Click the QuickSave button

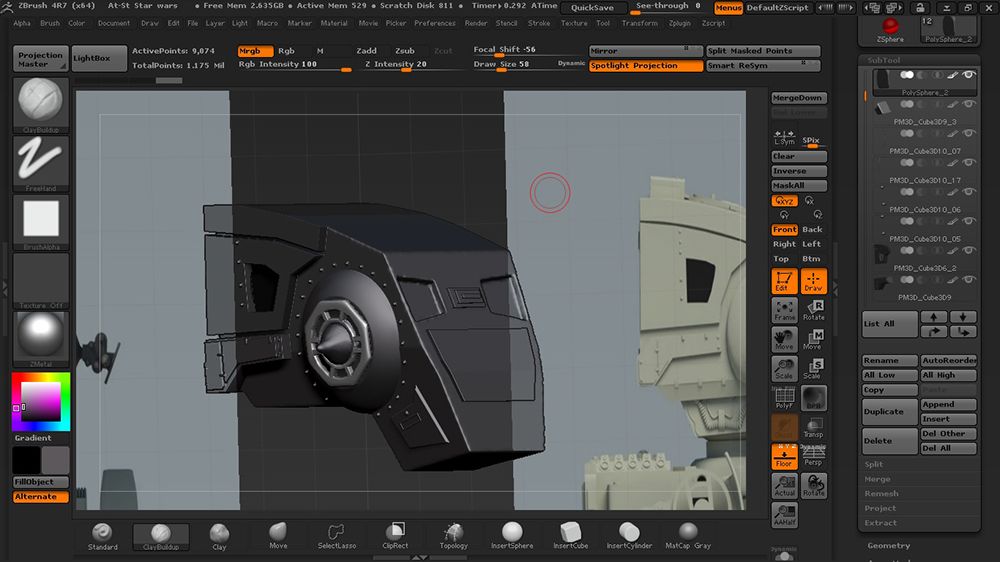click(592, 8)
